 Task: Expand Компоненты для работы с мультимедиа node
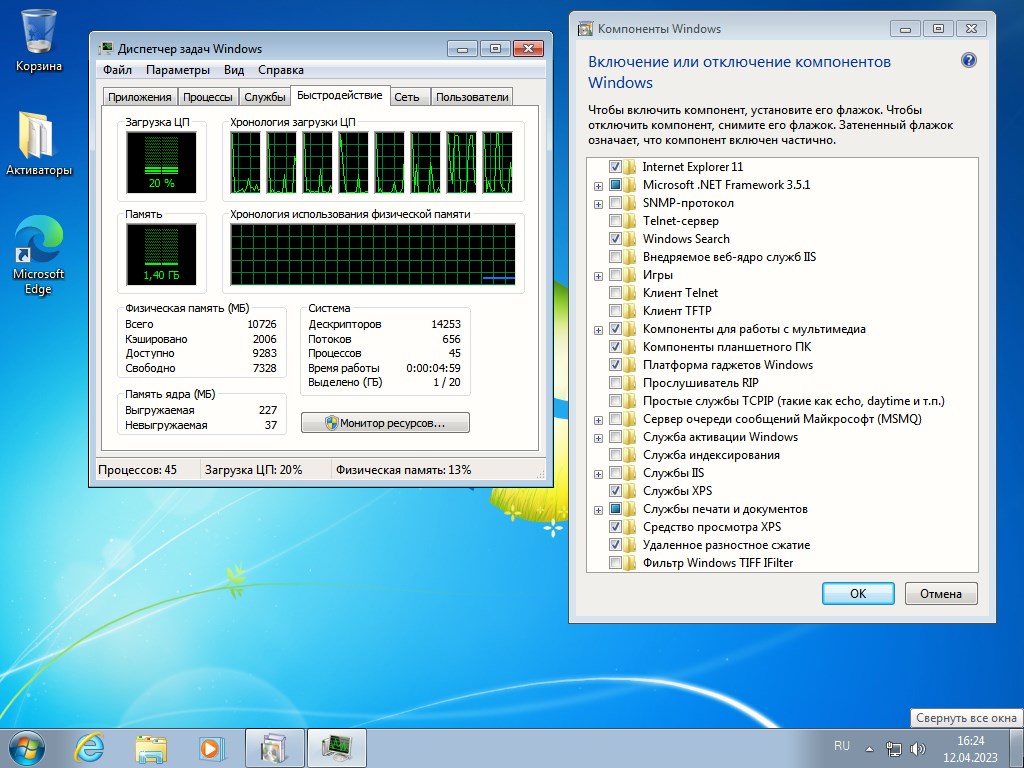[x=598, y=330]
